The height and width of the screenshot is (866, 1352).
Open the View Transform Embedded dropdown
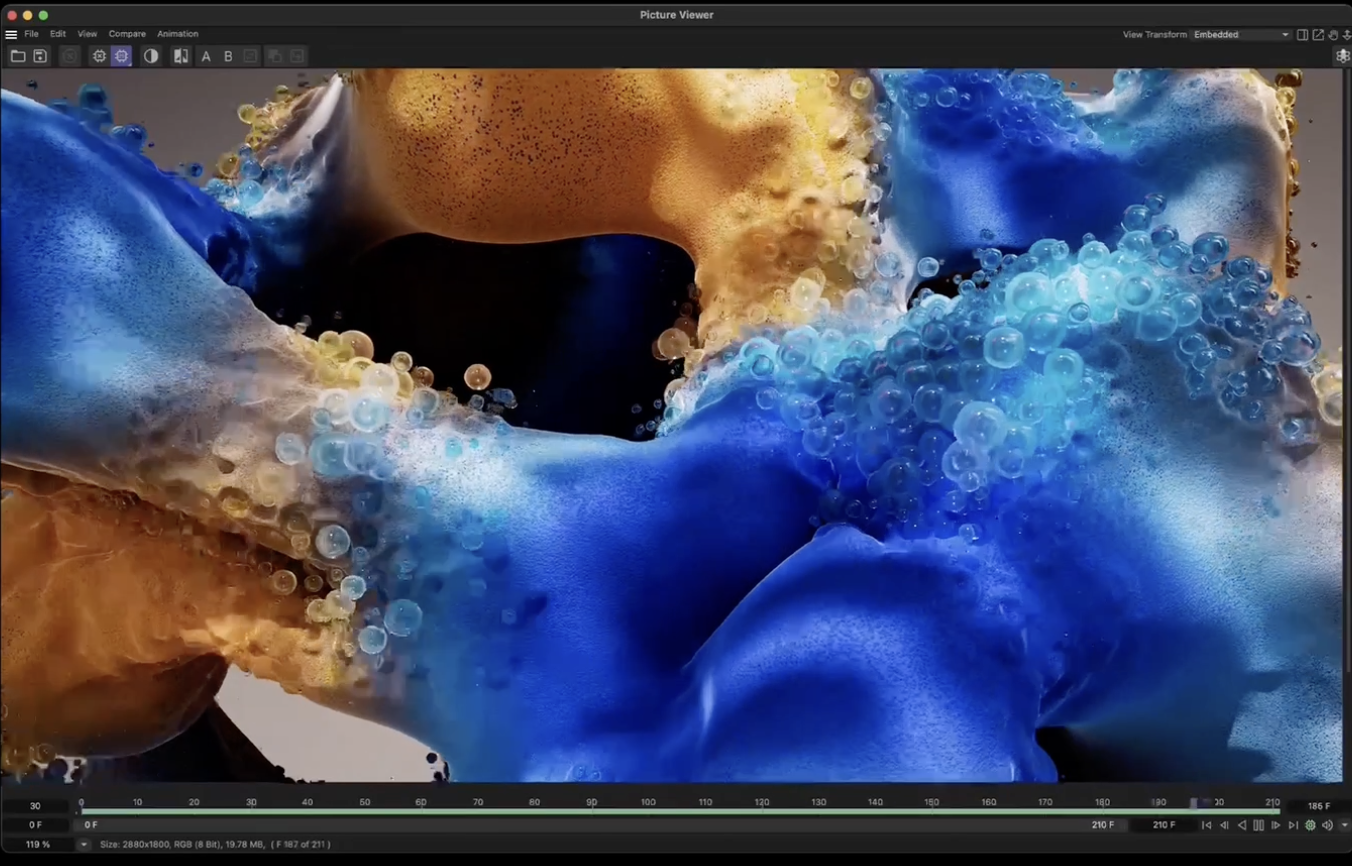pyautogui.click(x=1240, y=34)
